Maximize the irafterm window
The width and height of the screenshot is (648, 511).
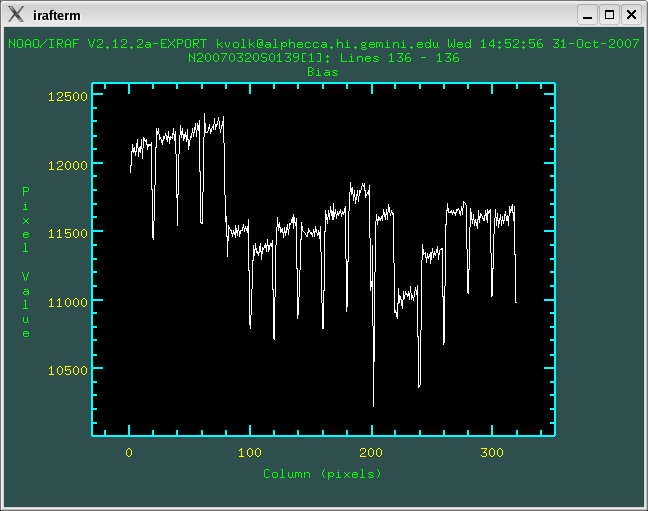pyautogui.click(x=609, y=15)
